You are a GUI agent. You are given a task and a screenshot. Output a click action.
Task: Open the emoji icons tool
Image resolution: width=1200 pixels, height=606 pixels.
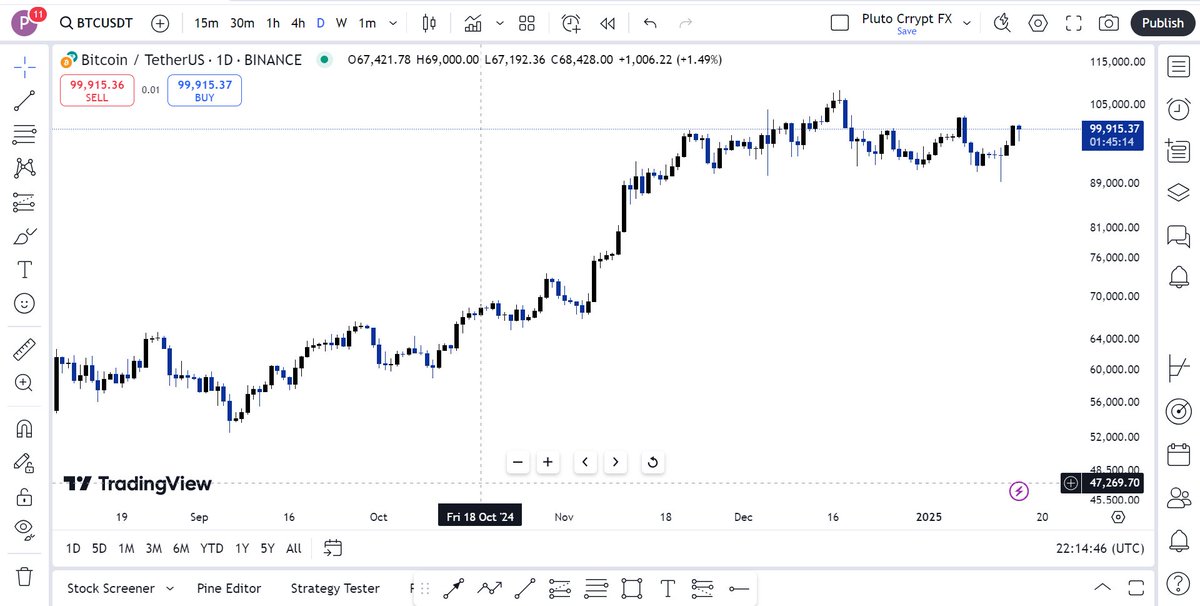(x=25, y=303)
